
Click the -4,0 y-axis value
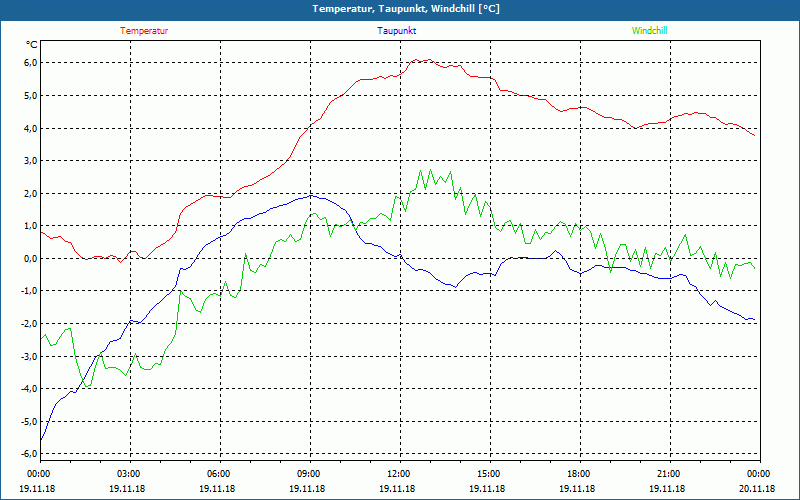[x=30, y=389]
